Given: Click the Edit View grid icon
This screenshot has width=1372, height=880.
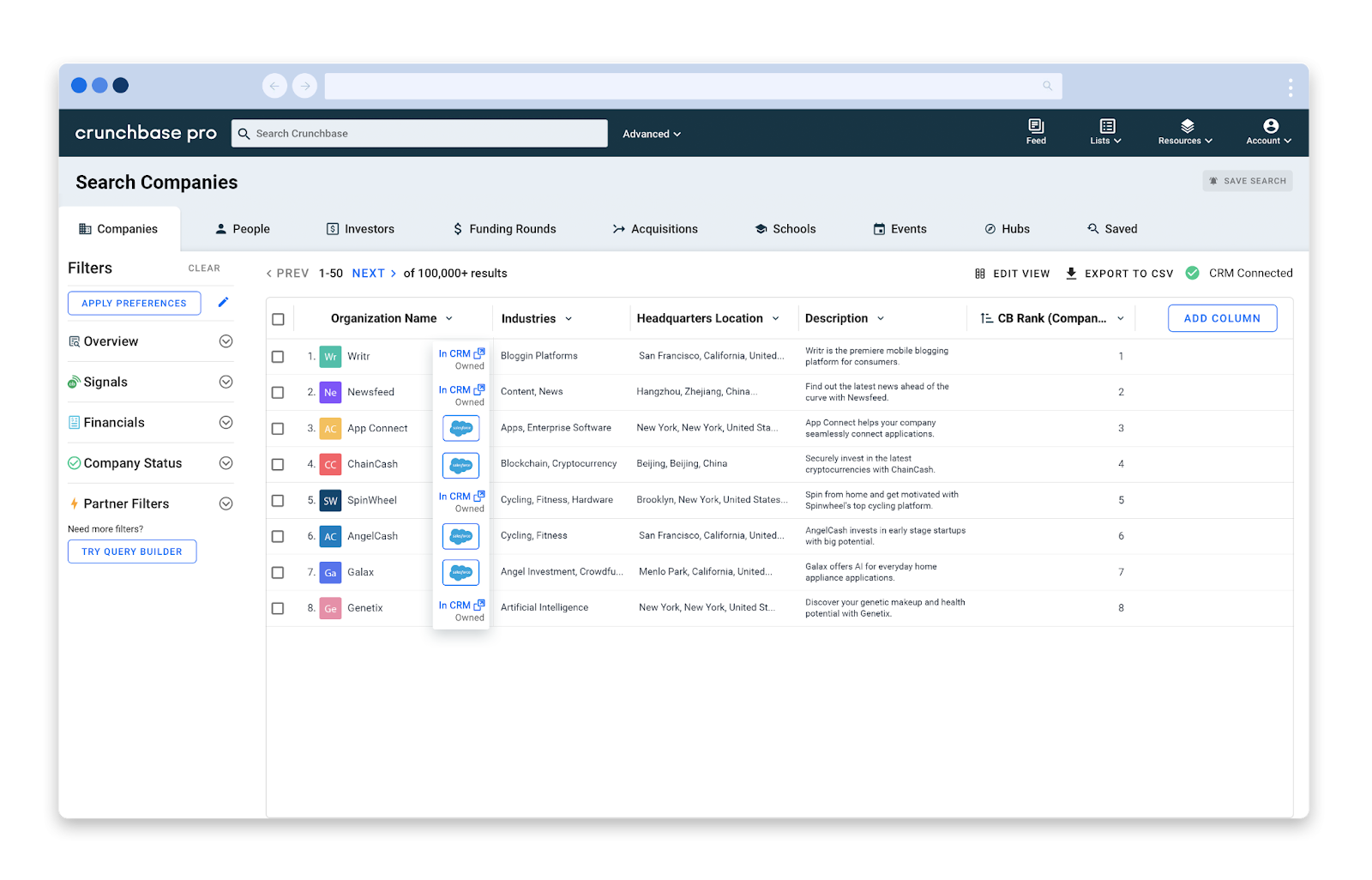Looking at the screenshot, I should click(980, 274).
